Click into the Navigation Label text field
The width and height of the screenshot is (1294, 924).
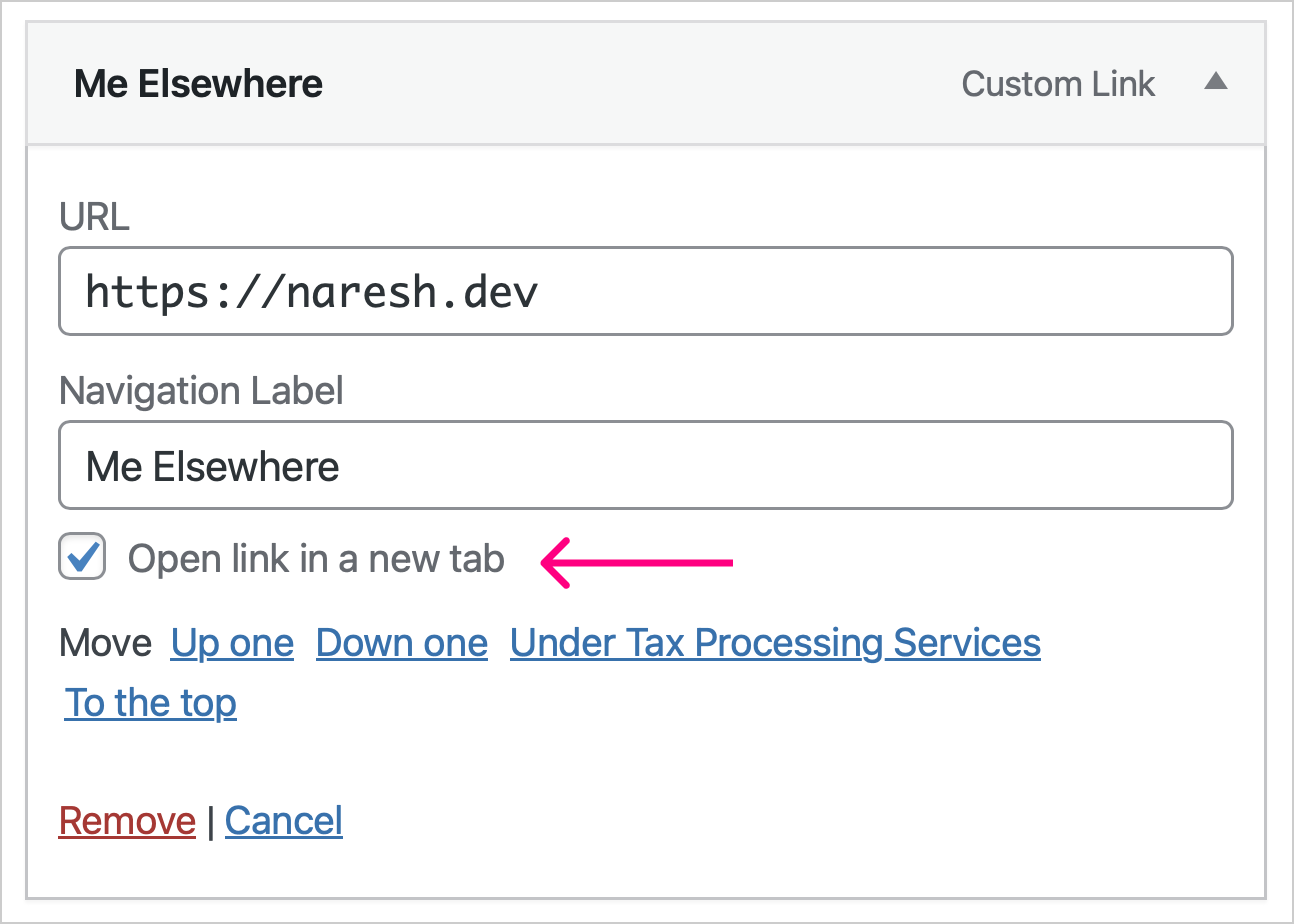tap(646, 465)
